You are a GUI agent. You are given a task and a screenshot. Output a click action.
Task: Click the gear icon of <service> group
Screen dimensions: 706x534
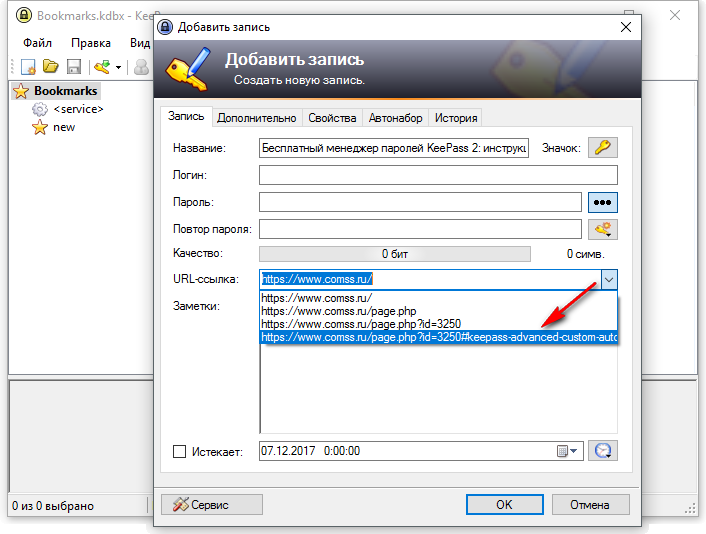pyautogui.click(x=40, y=109)
